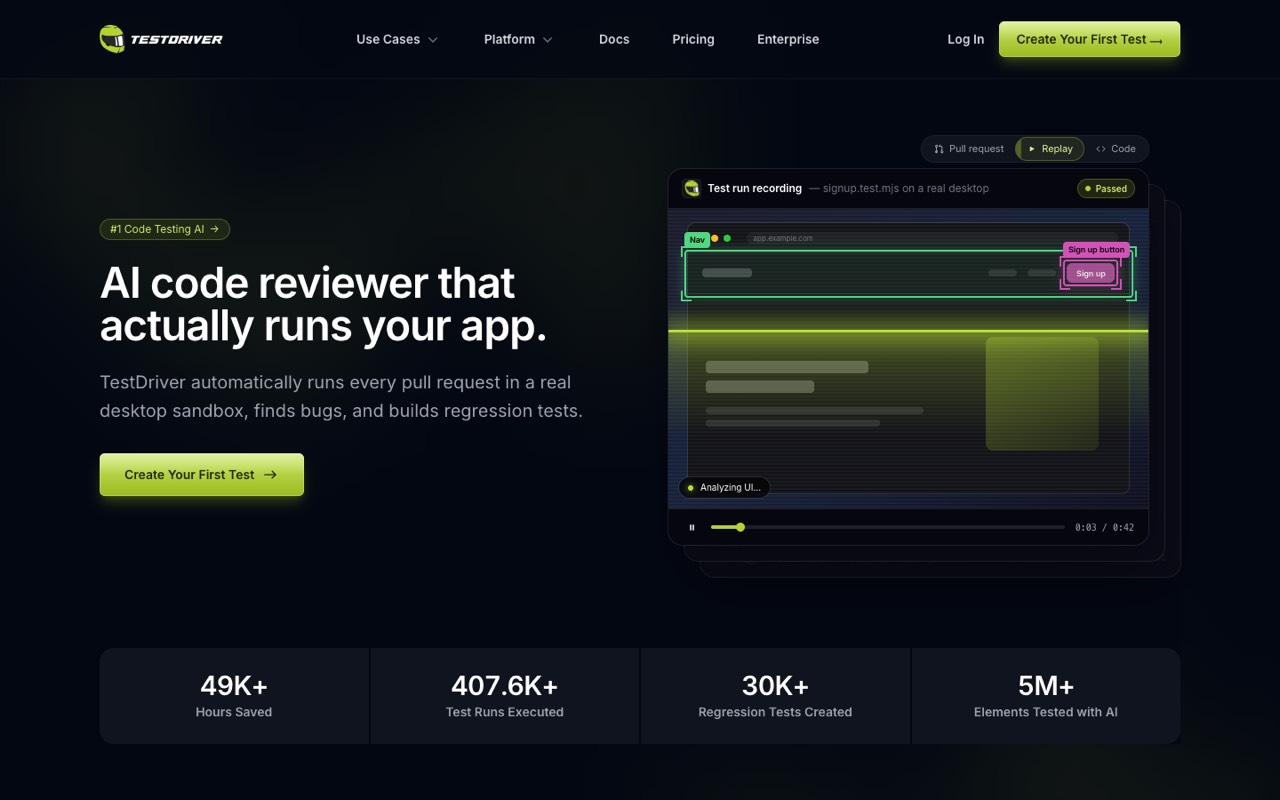Click the Test run recording title

coord(754,188)
